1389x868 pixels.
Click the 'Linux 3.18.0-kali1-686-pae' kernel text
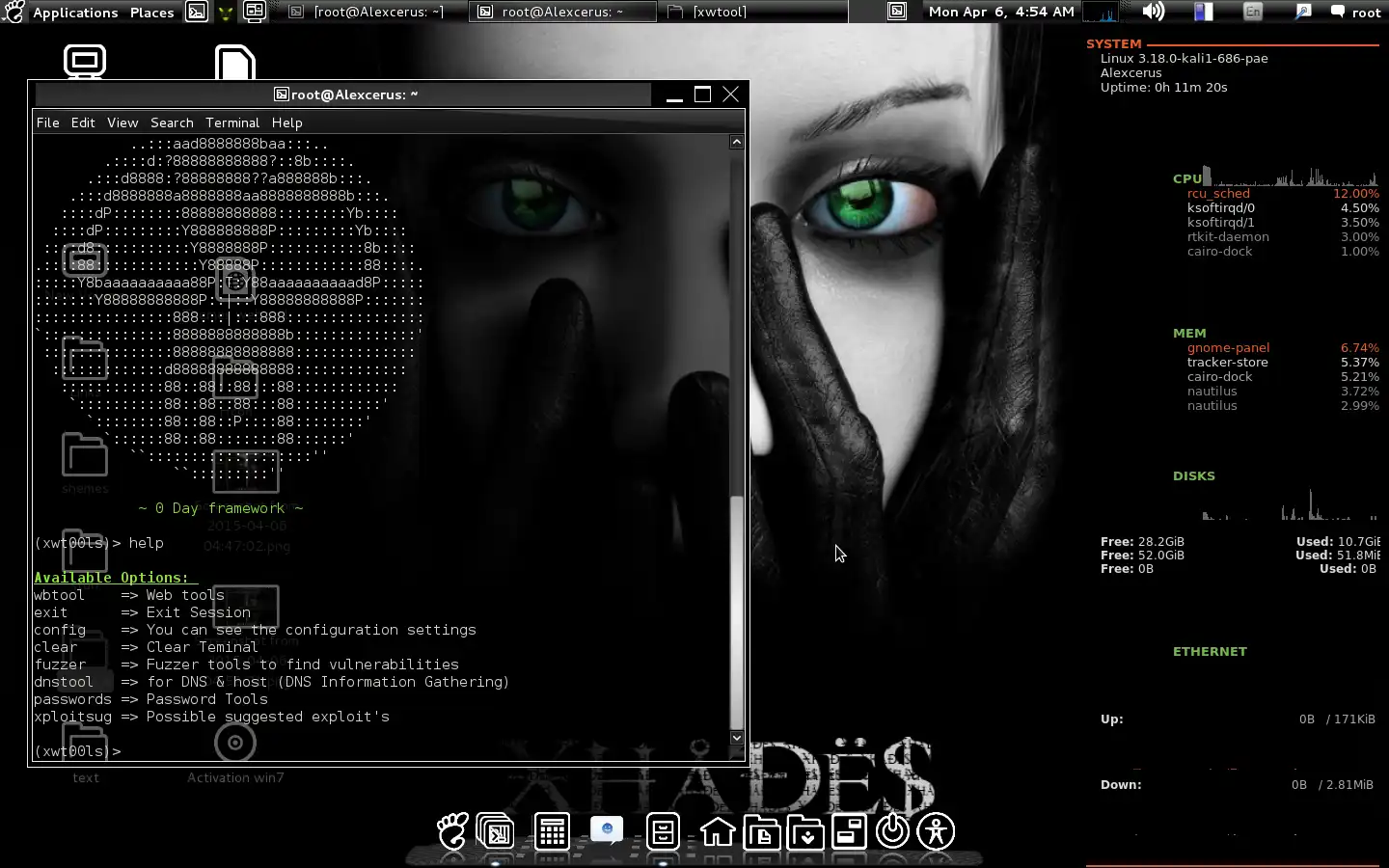1185,59
